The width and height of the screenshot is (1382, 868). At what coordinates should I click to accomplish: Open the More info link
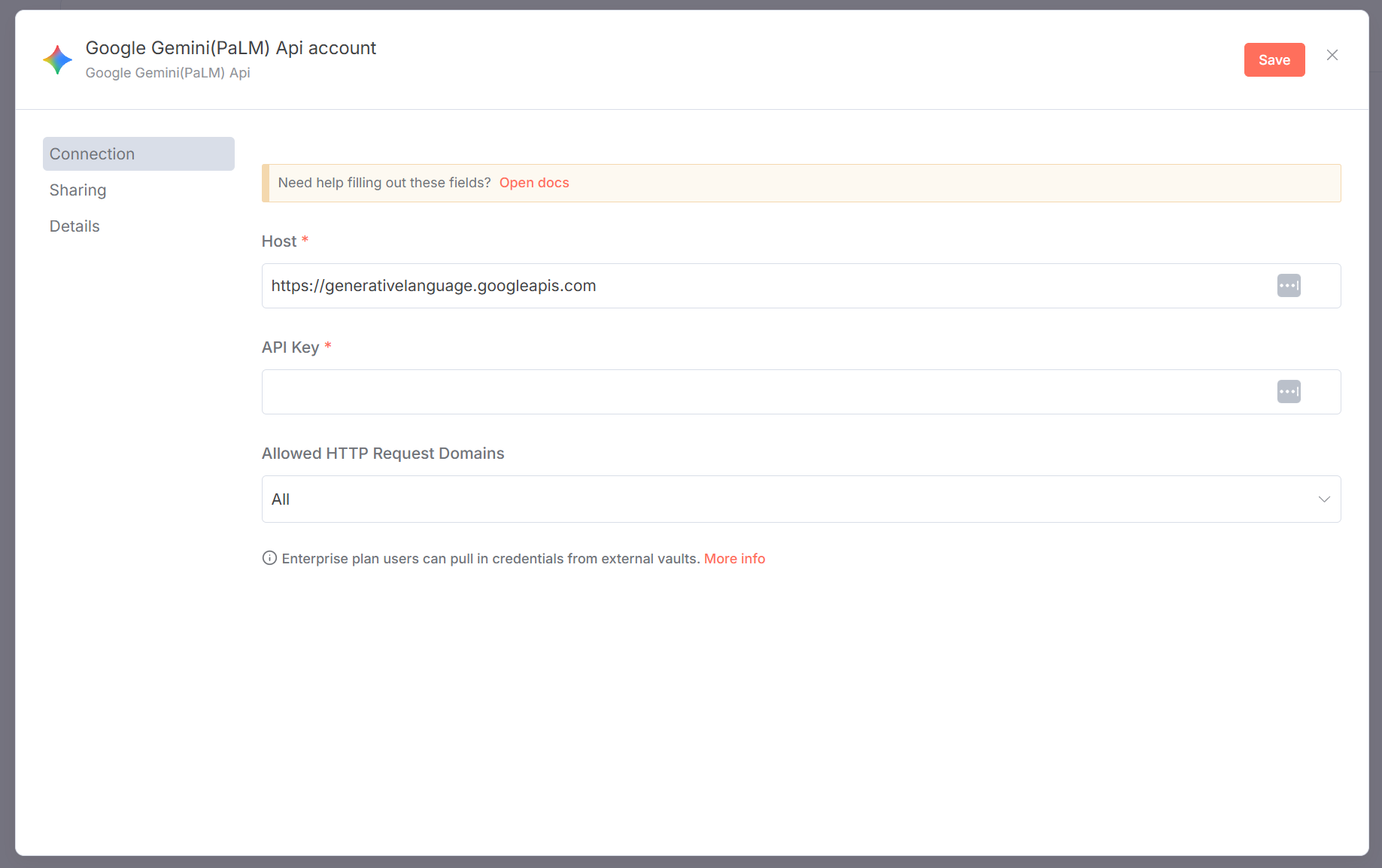tap(734, 559)
